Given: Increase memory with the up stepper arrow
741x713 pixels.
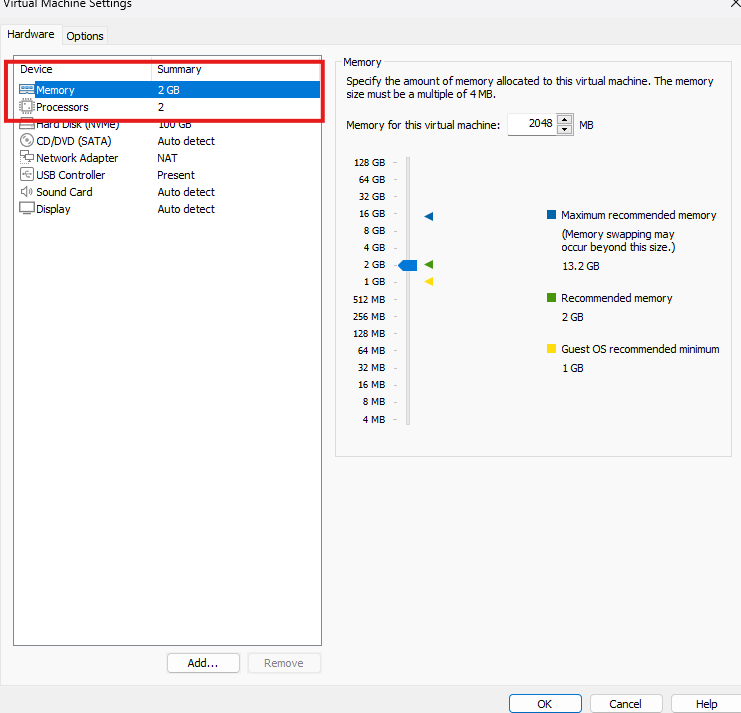Looking at the screenshot, I should (x=564, y=119).
